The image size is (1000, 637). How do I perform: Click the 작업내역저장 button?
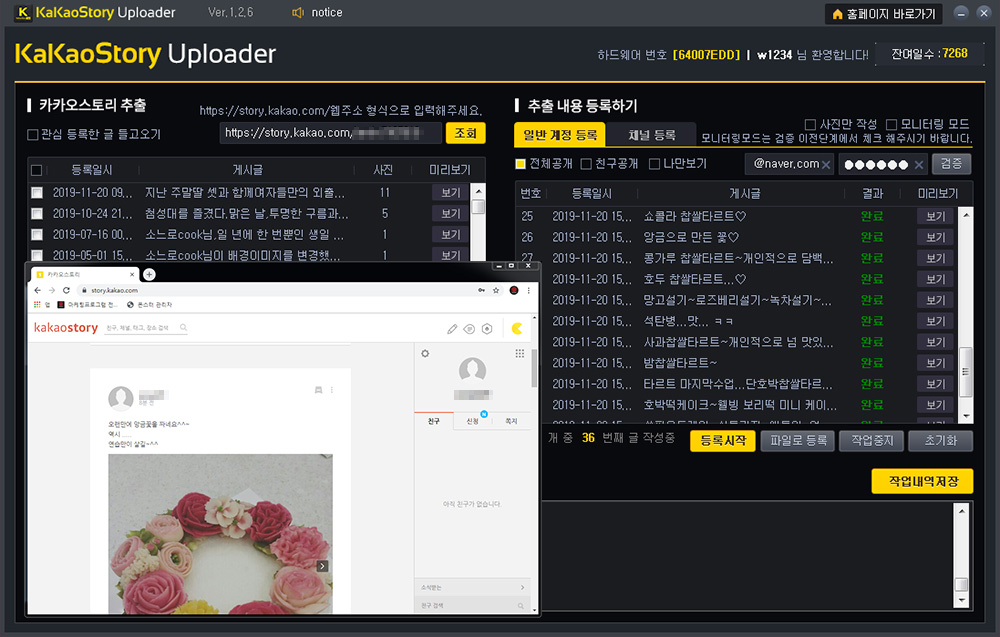921,481
